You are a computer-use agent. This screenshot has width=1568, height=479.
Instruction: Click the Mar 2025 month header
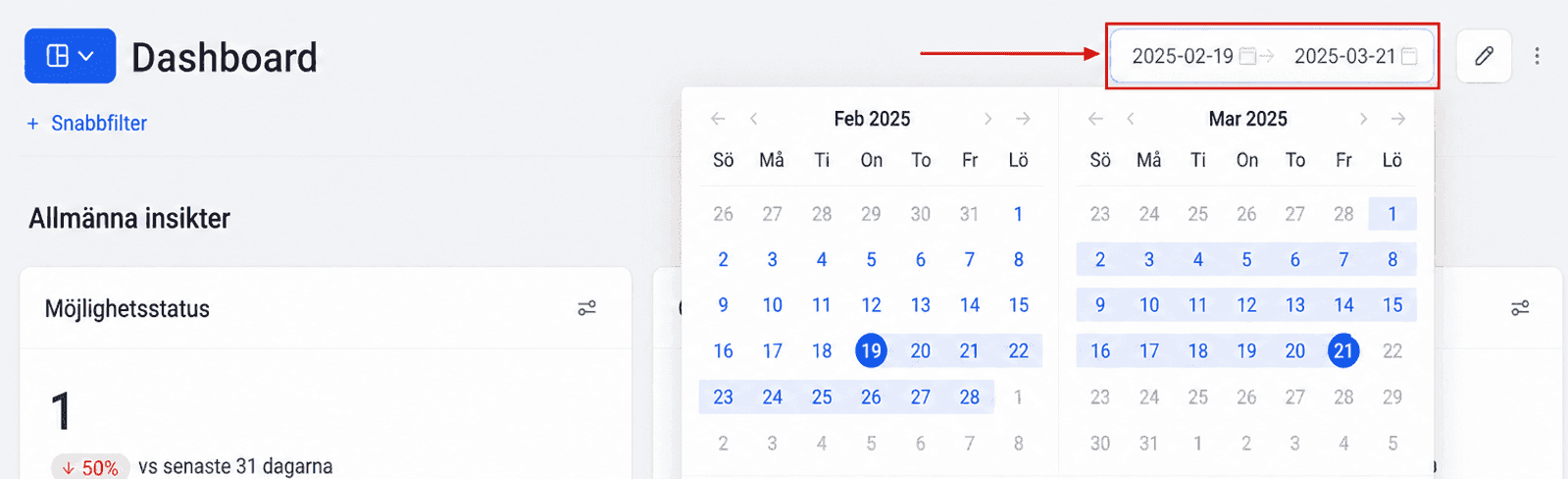pos(1247,119)
